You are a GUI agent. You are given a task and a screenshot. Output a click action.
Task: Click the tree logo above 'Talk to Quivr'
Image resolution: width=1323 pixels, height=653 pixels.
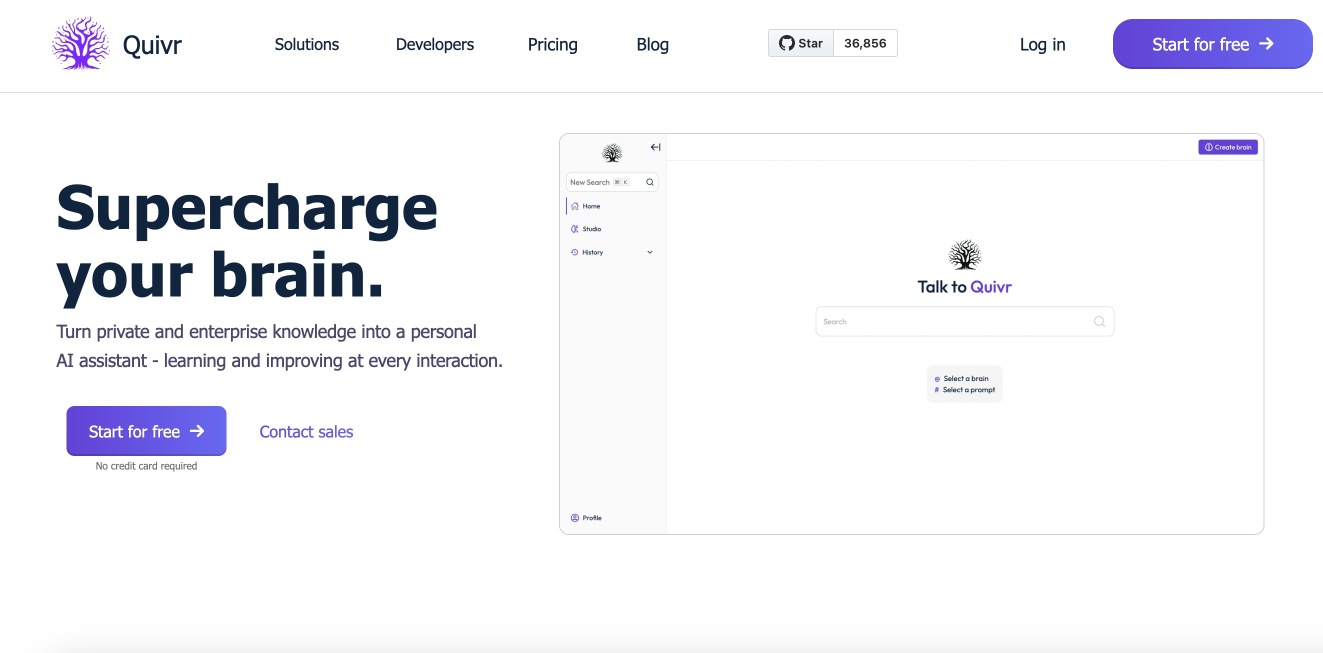tap(965, 255)
